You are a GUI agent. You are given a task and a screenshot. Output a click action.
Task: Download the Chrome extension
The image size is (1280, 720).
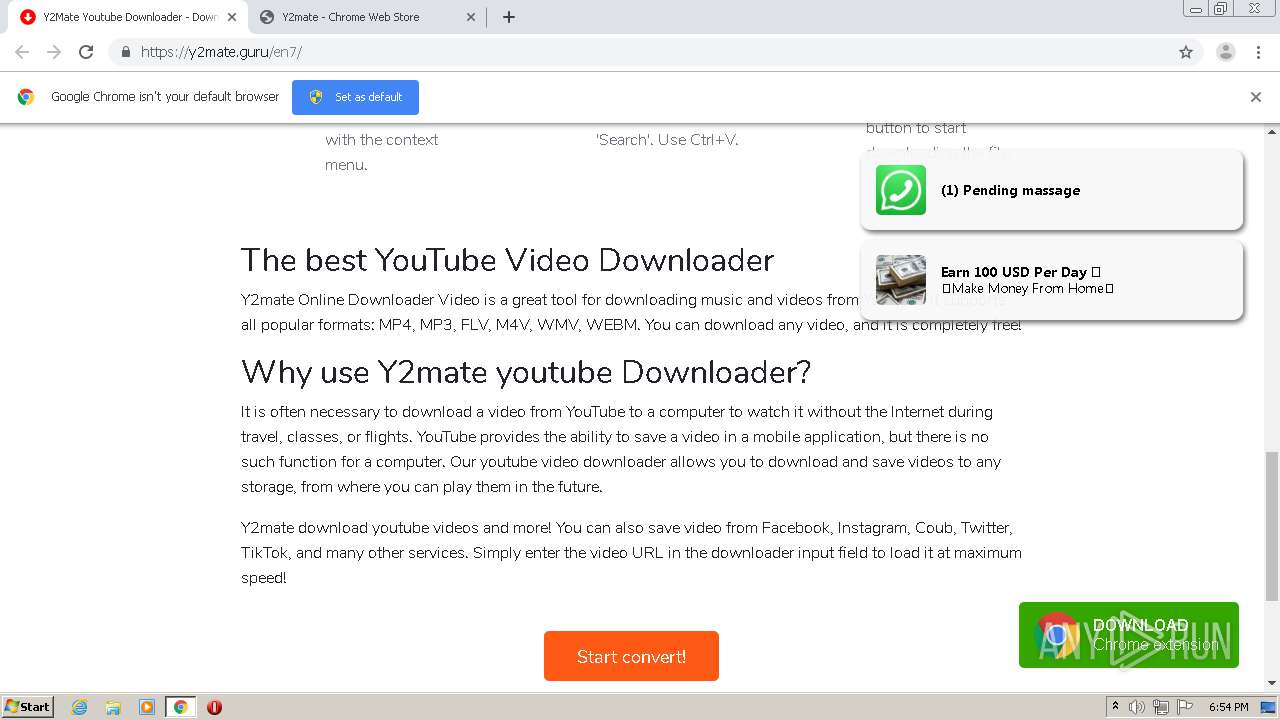[x=1129, y=635]
